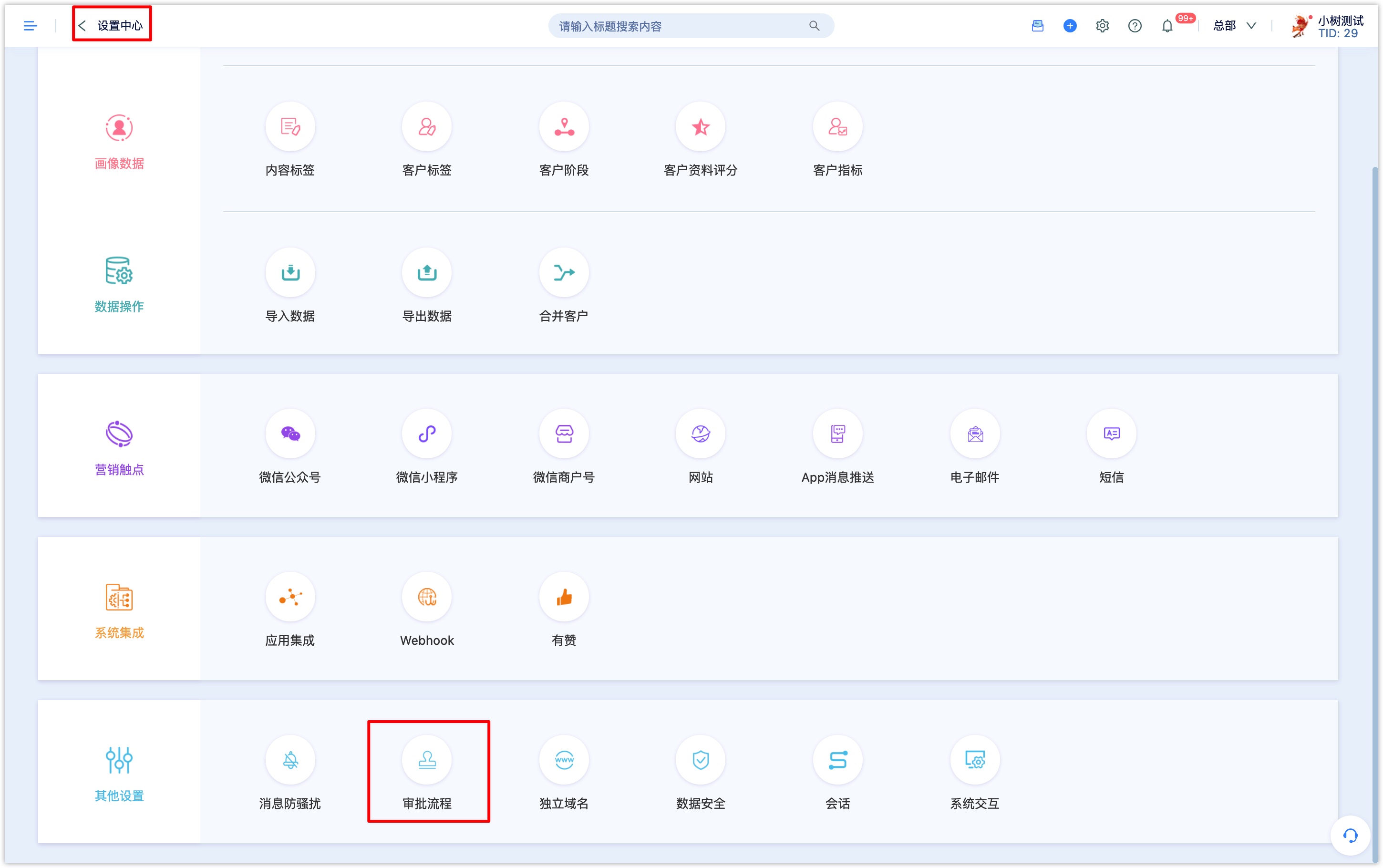Open 微信小程序 settings
Screen dimensions: 1383x868
coord(426,446)
